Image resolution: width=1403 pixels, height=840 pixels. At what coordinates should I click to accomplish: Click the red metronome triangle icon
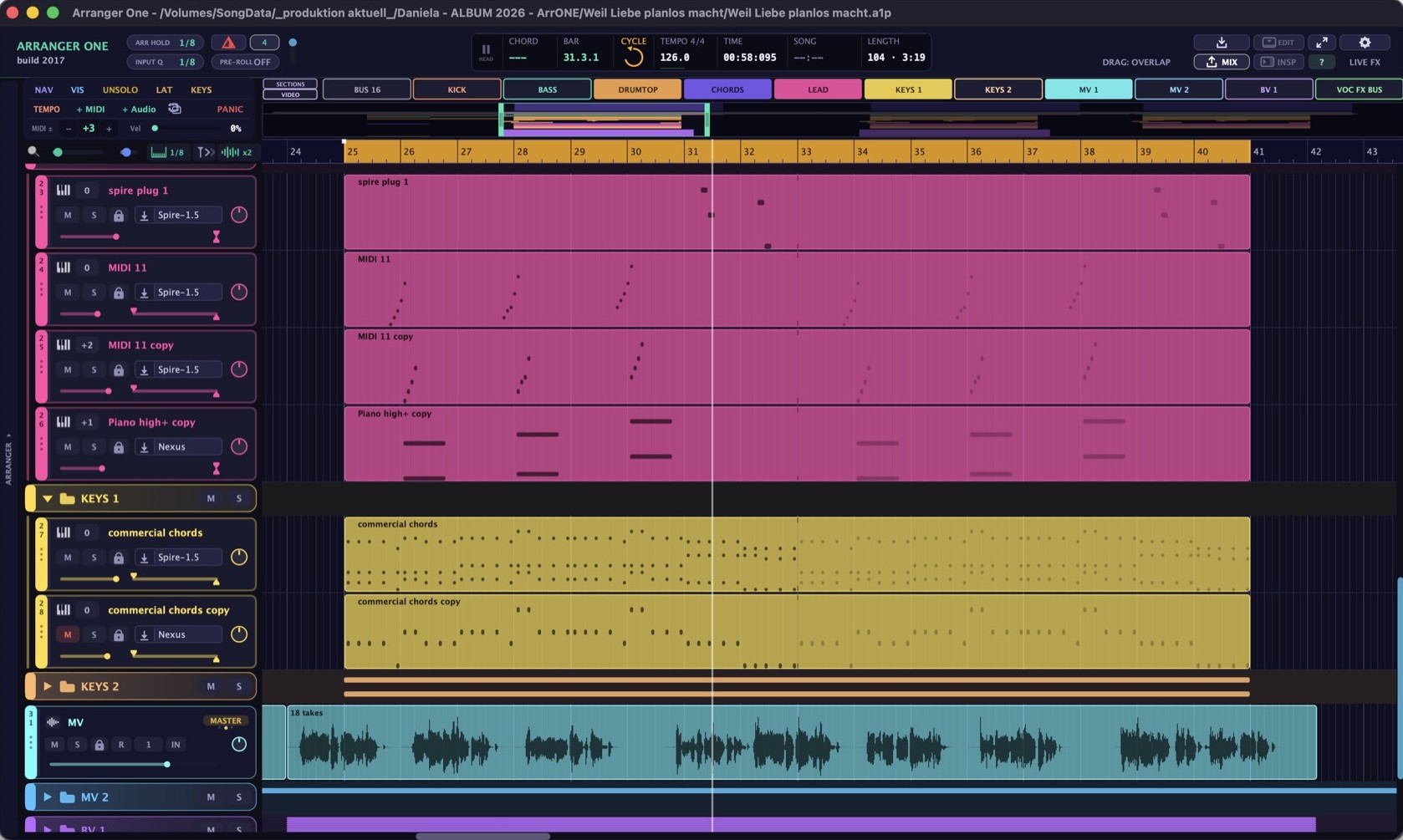point(228,43)
